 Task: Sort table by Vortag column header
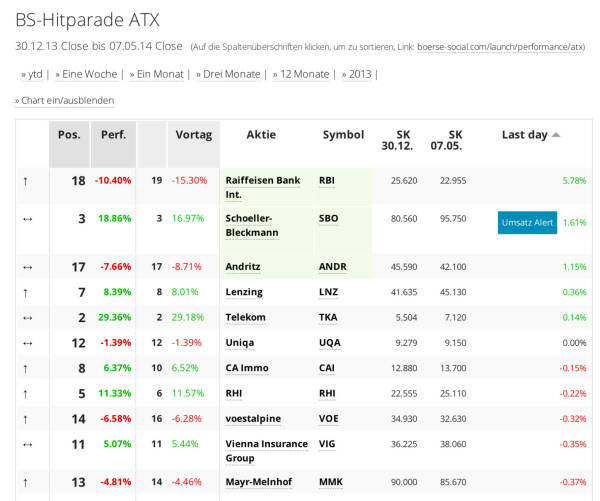(193, 135)
